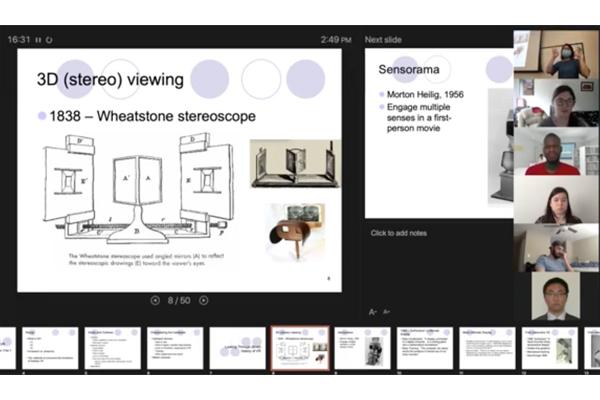Click the Morton Heilig, 1956 bullet
Image resolution: width=600 pixels, height=400 pixels.
(425, 95)
